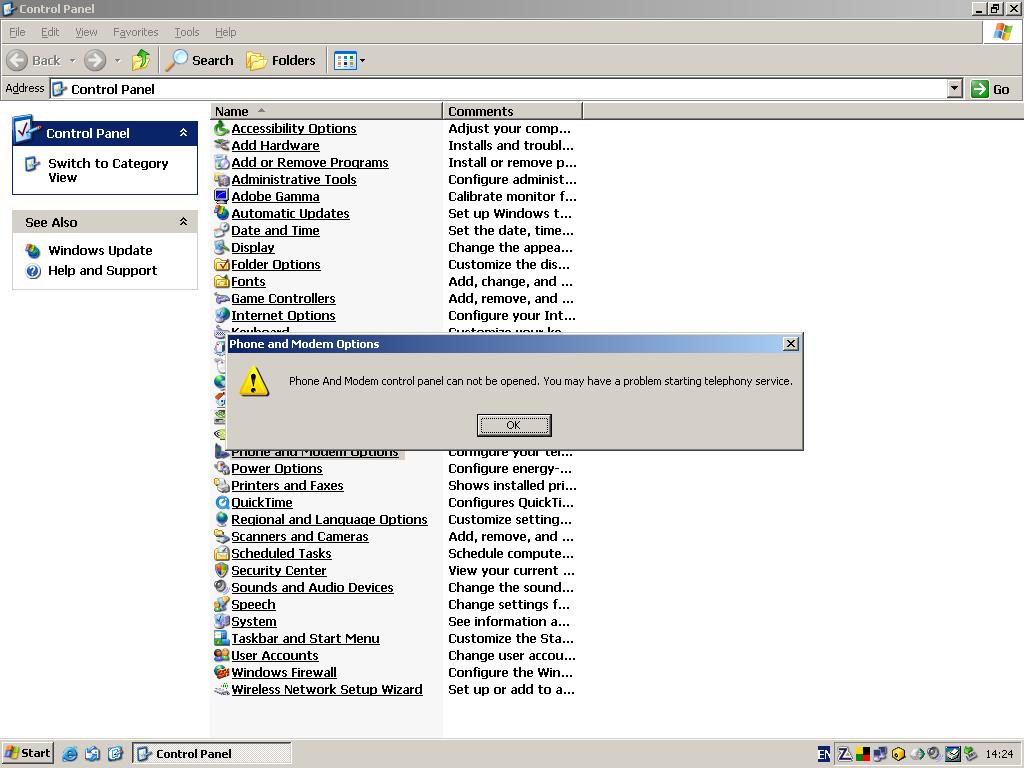This screenshot has width=1024, height=768.
Task: Click the Administrative Tools icon
Action: point(222,180)
